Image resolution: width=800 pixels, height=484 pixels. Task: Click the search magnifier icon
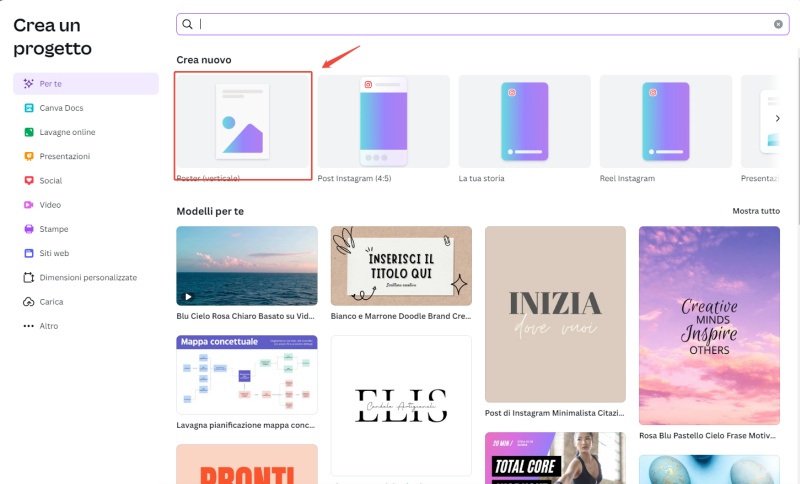point(187,24)
